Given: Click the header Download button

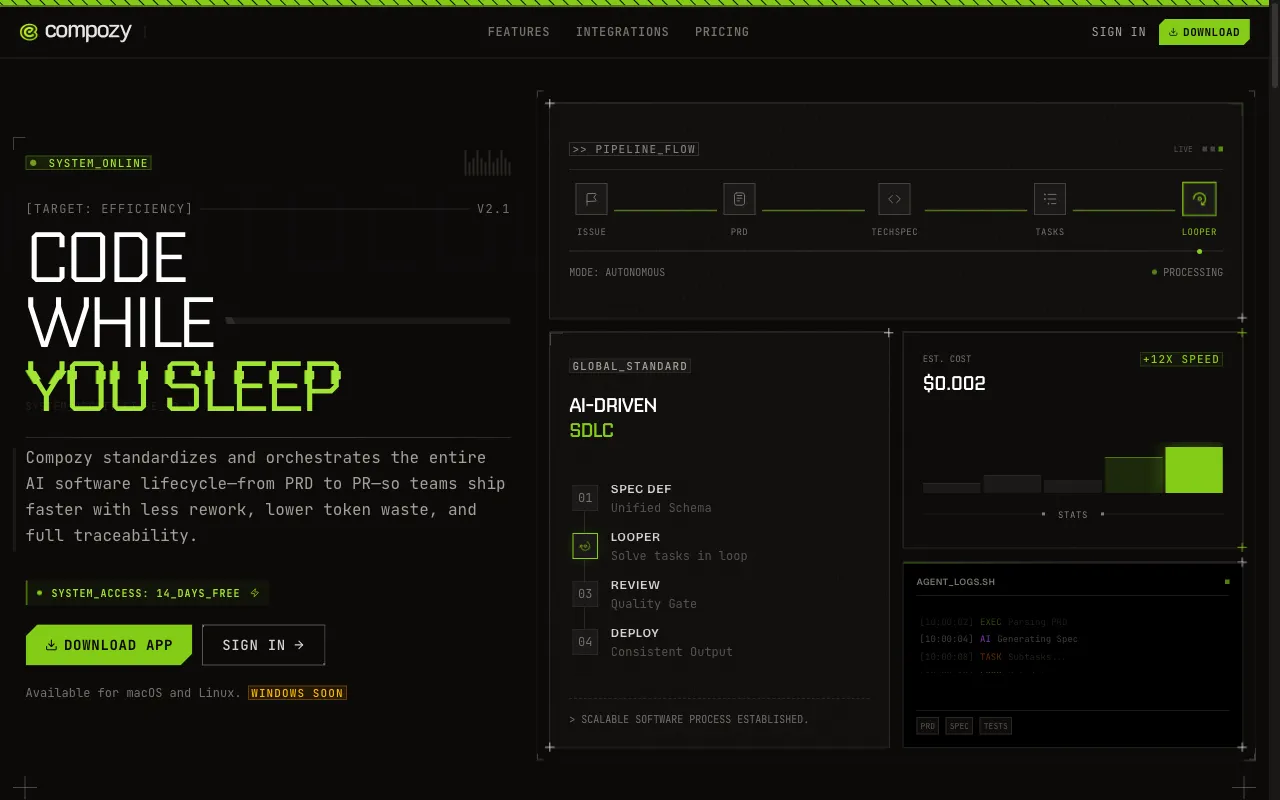Looking at the screenshot, I should click(1204, 32).
